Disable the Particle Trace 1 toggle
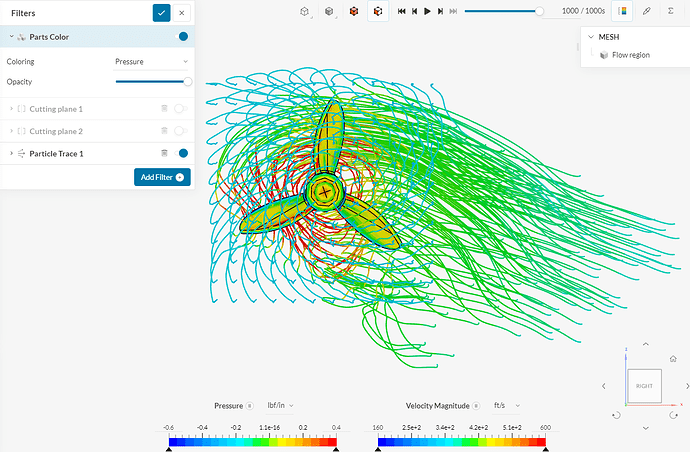 point(182,153)
